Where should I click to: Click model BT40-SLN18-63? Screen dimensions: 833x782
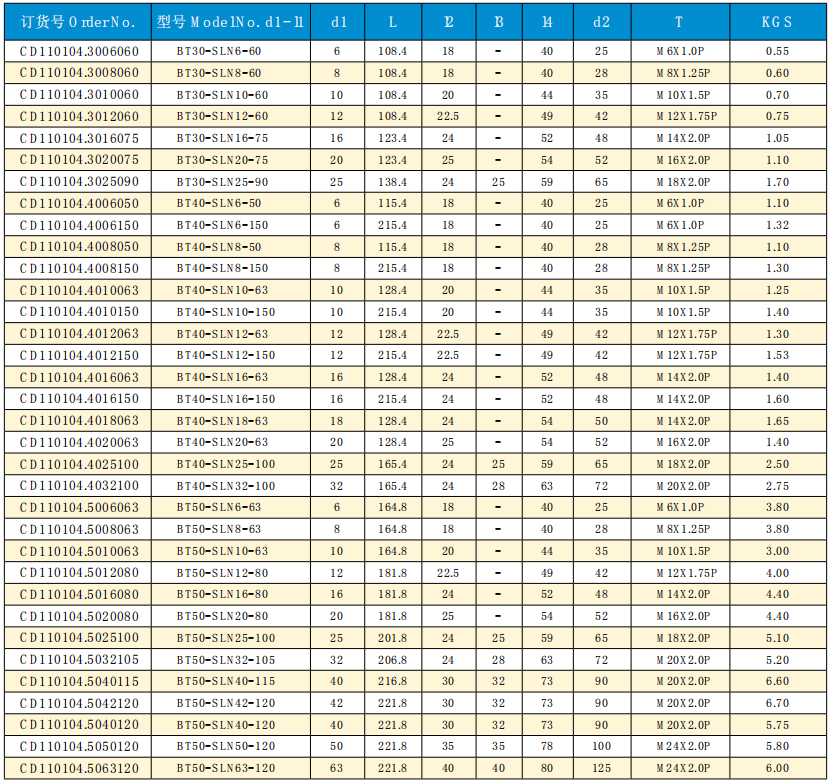(x=223, y=421)
